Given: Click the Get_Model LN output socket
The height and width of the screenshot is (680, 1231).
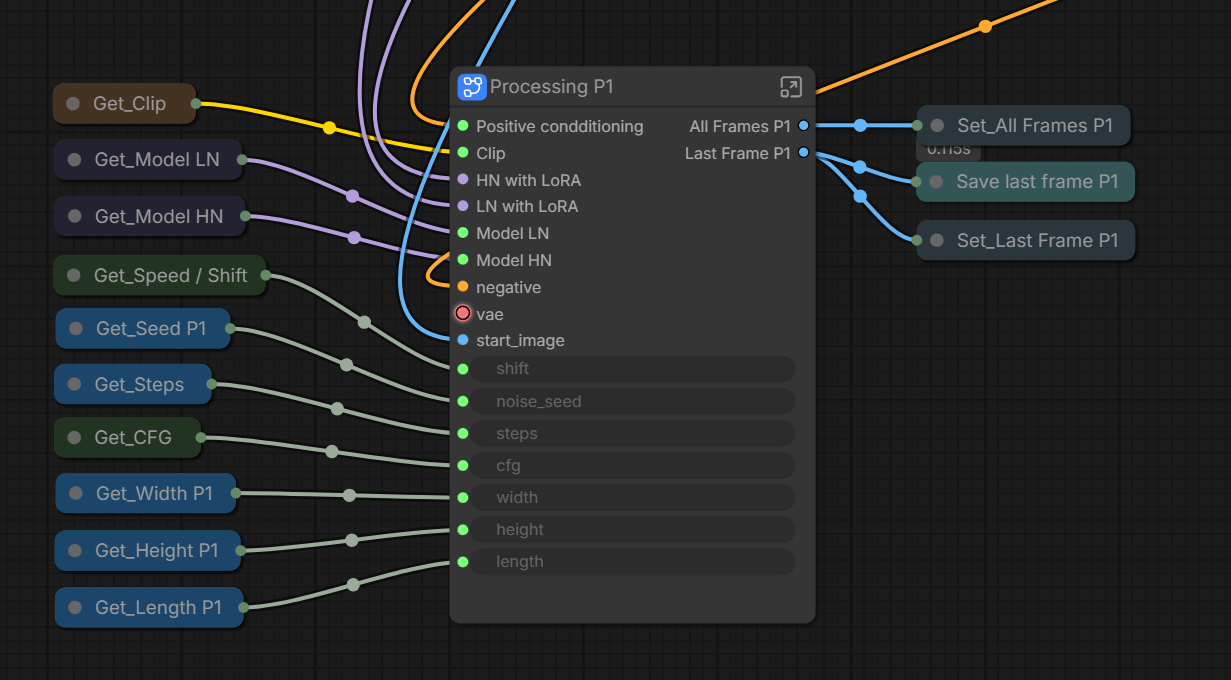Looking at the screenshot, I should pyautogui.click(x=243, y=159).
